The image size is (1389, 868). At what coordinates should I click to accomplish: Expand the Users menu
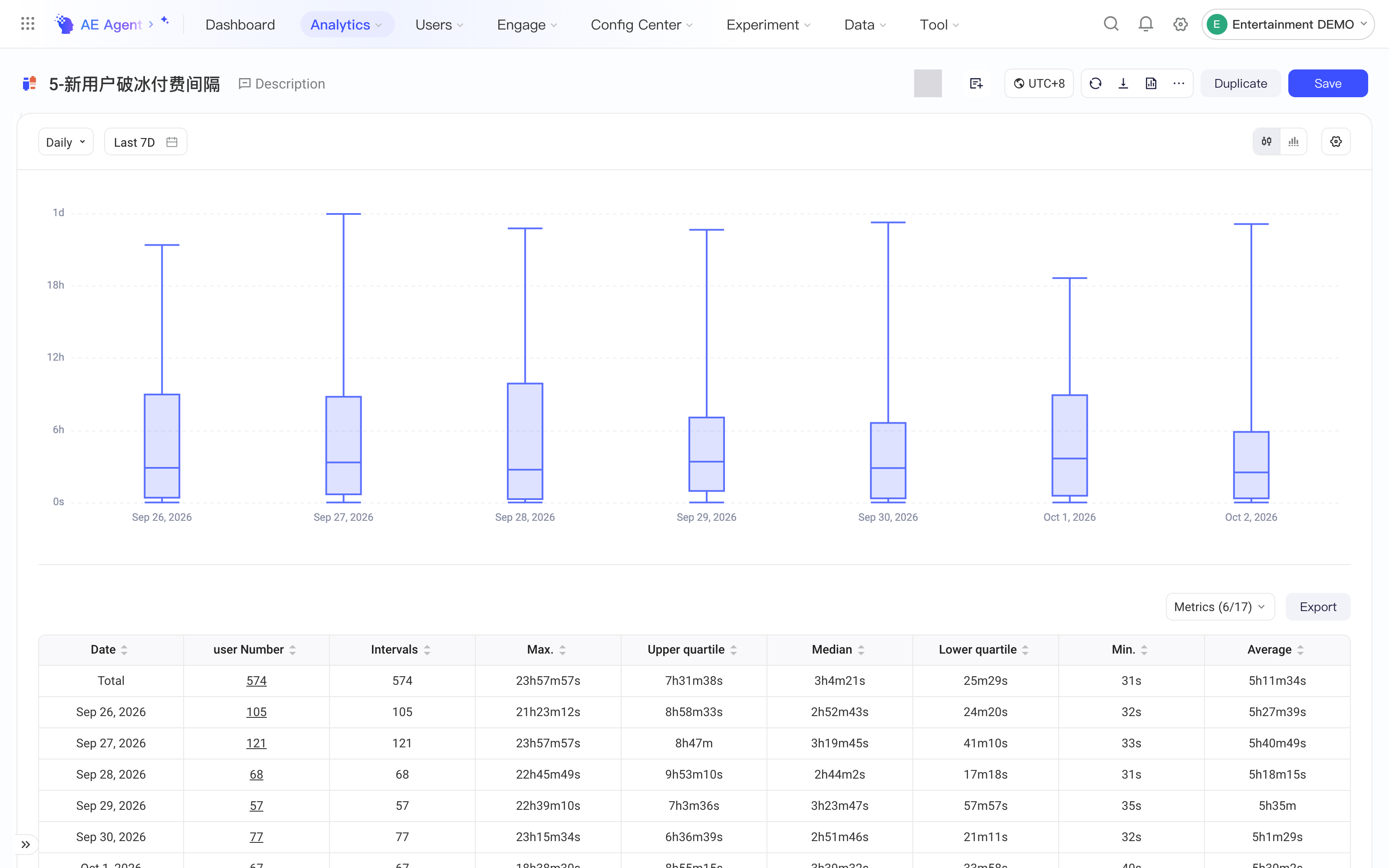pyautogui.click(x=439, y=25)
